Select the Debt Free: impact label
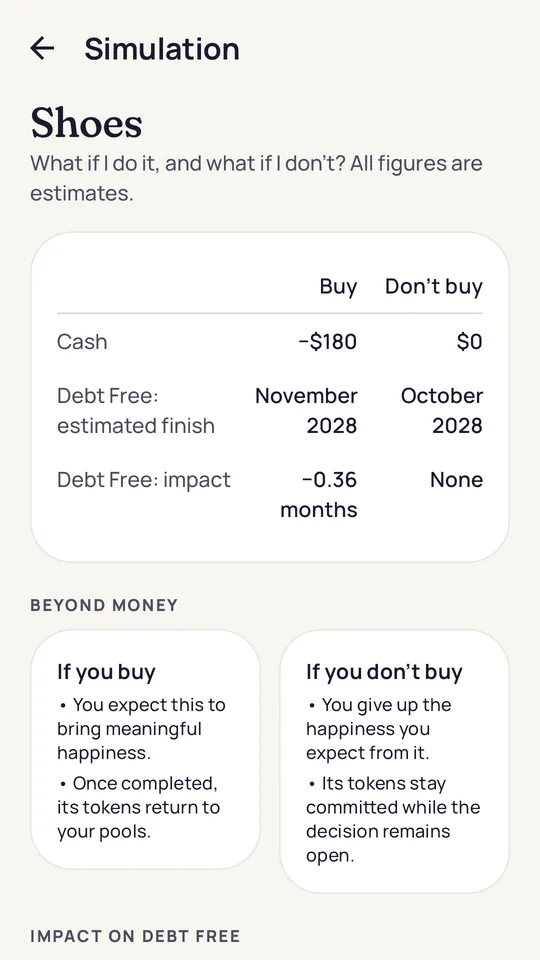The width and height of the screenshot is (540, 960). point(144,479)
